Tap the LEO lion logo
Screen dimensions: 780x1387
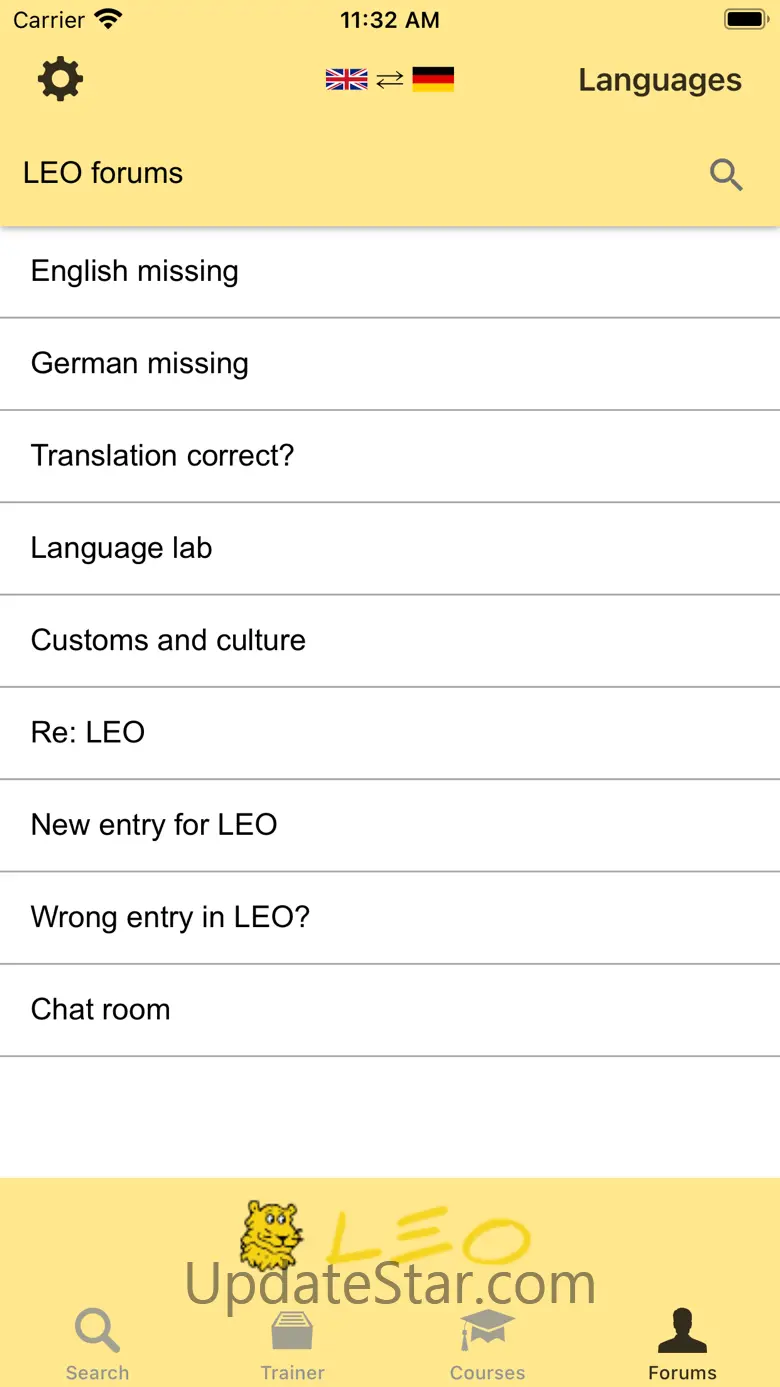[272, 1234]
